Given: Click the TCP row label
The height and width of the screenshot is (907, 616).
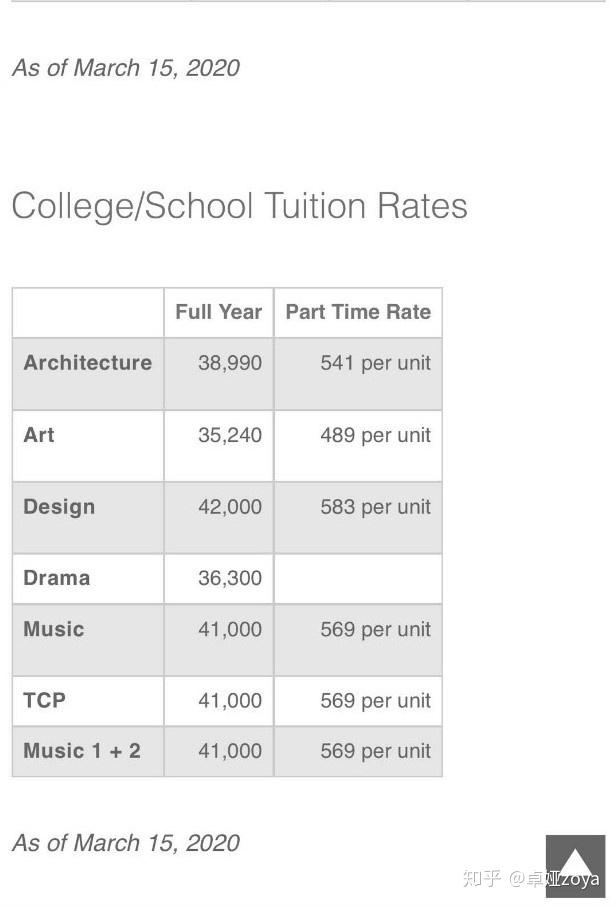Looking at the screenshot, I should click(x=45, y=700).
